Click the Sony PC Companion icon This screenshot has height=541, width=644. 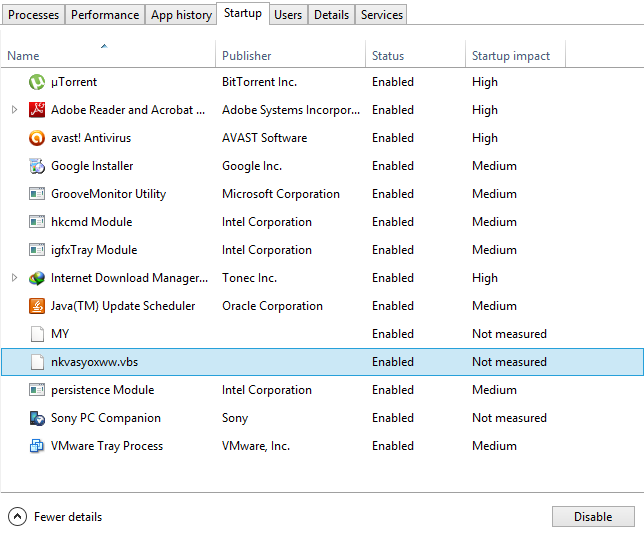(37, 418)
